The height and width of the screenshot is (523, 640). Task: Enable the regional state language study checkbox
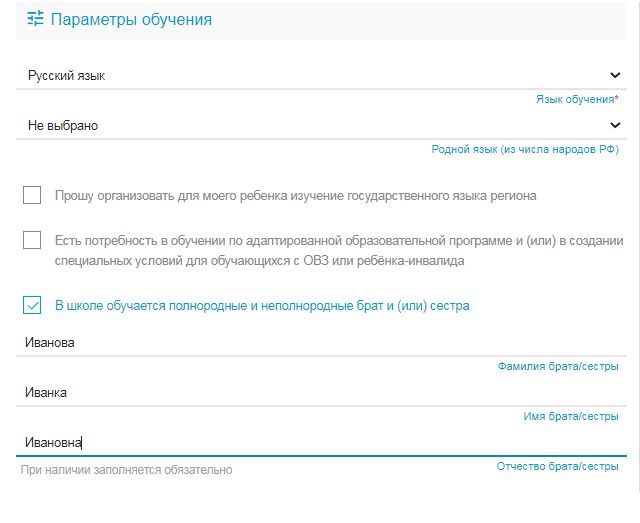pyautogui.click(x=32, y=195)
